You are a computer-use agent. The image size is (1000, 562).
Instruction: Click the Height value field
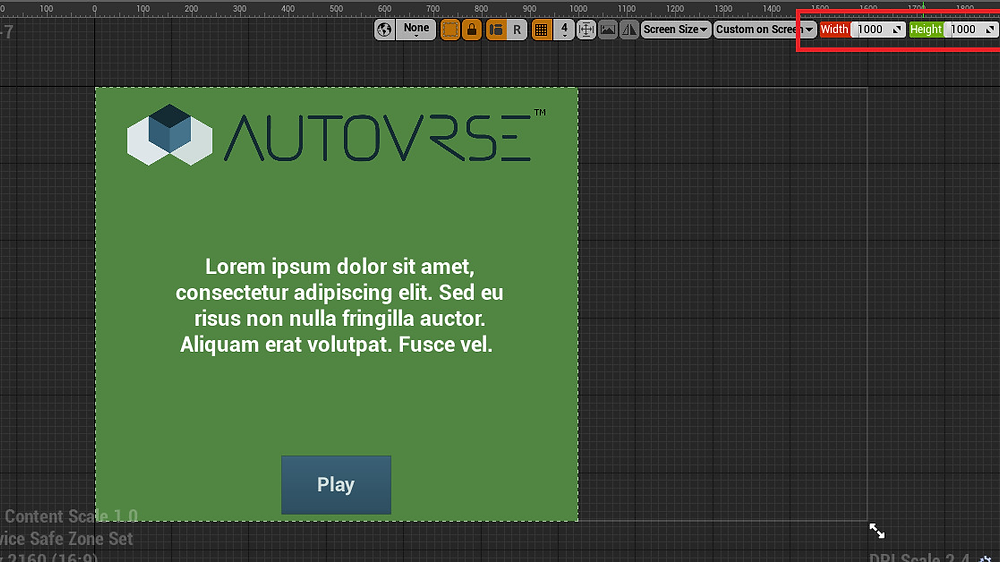971,29
